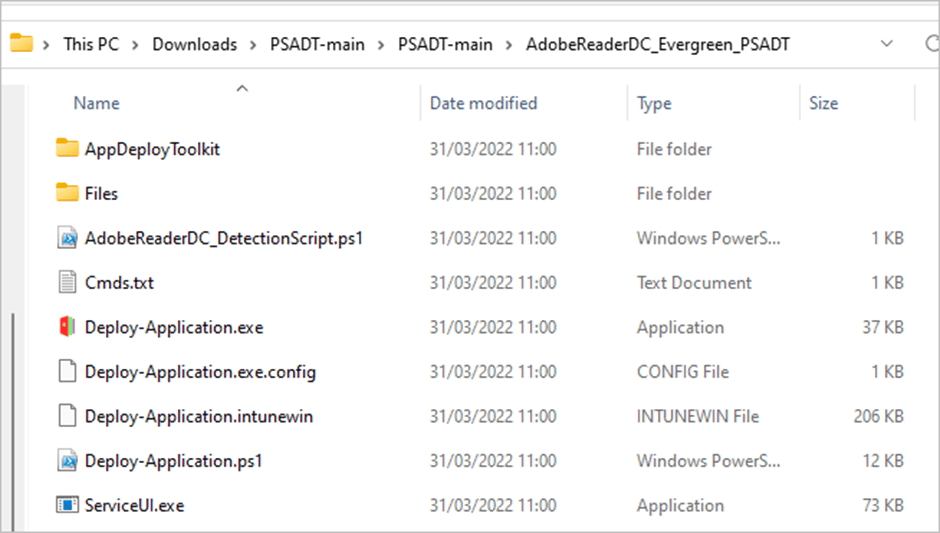The height and width of the screenshot is (533, 940).
Task: Go to This PC in the breadcrumb
Action: point(91,44)
